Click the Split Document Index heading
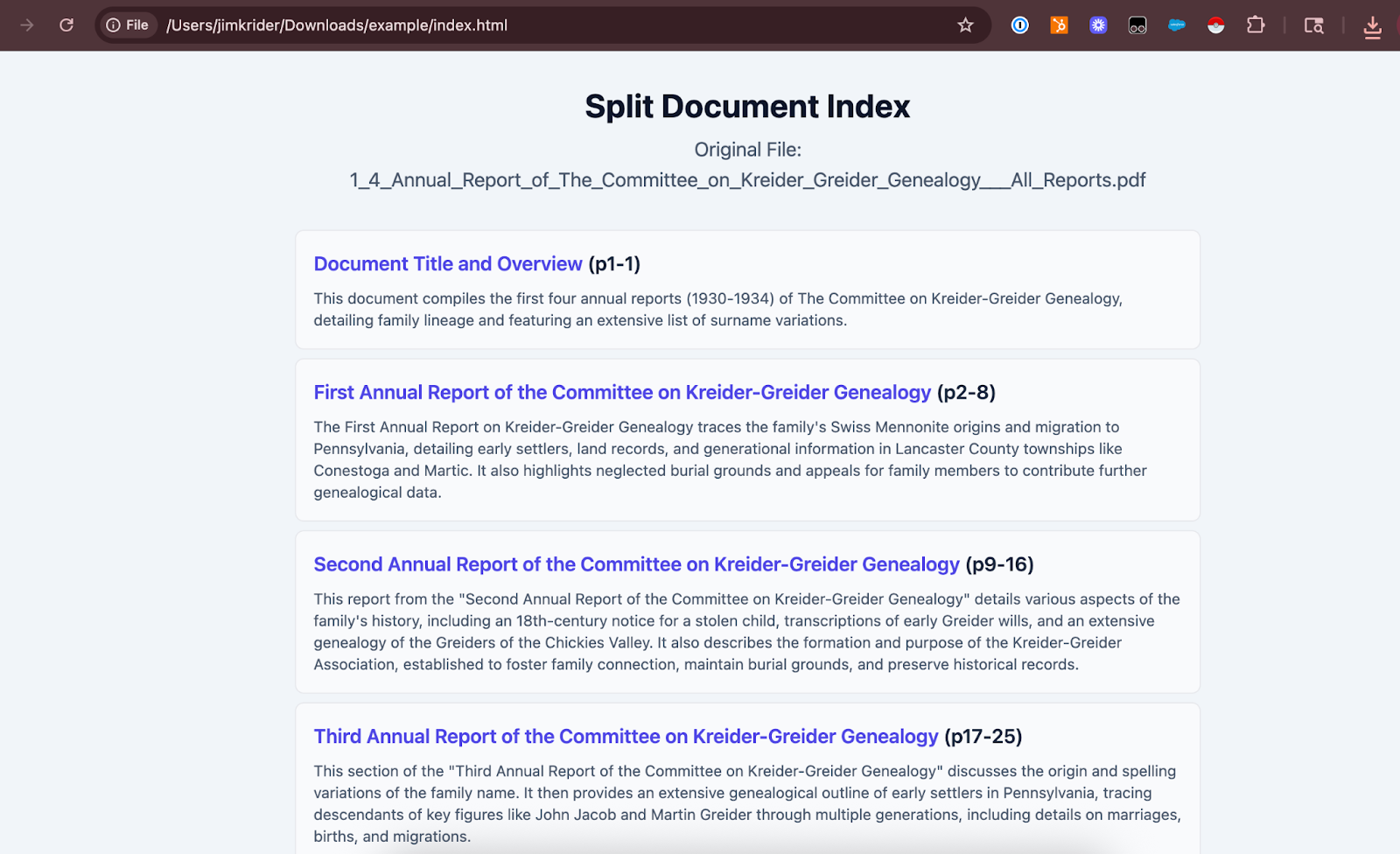The image size is (1400, 854). pos(747,107)
